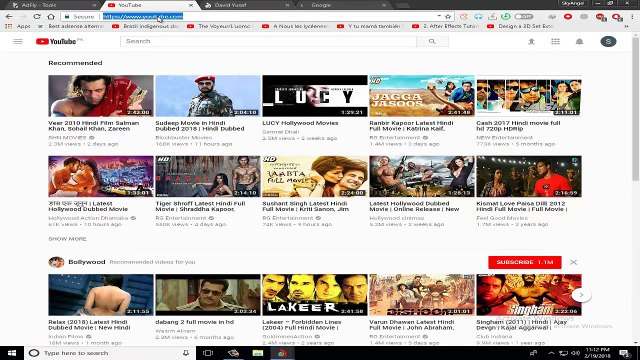Open the Best adsense alternative bookmark
The height and width of the screenshot is (360, 640).
tap(72, 26)
